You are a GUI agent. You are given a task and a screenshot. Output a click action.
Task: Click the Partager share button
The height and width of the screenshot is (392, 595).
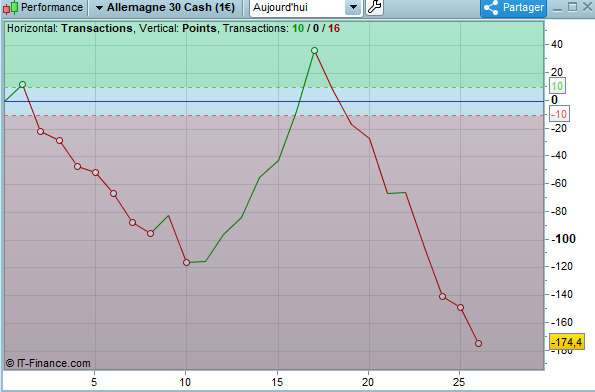coord(513,8)
